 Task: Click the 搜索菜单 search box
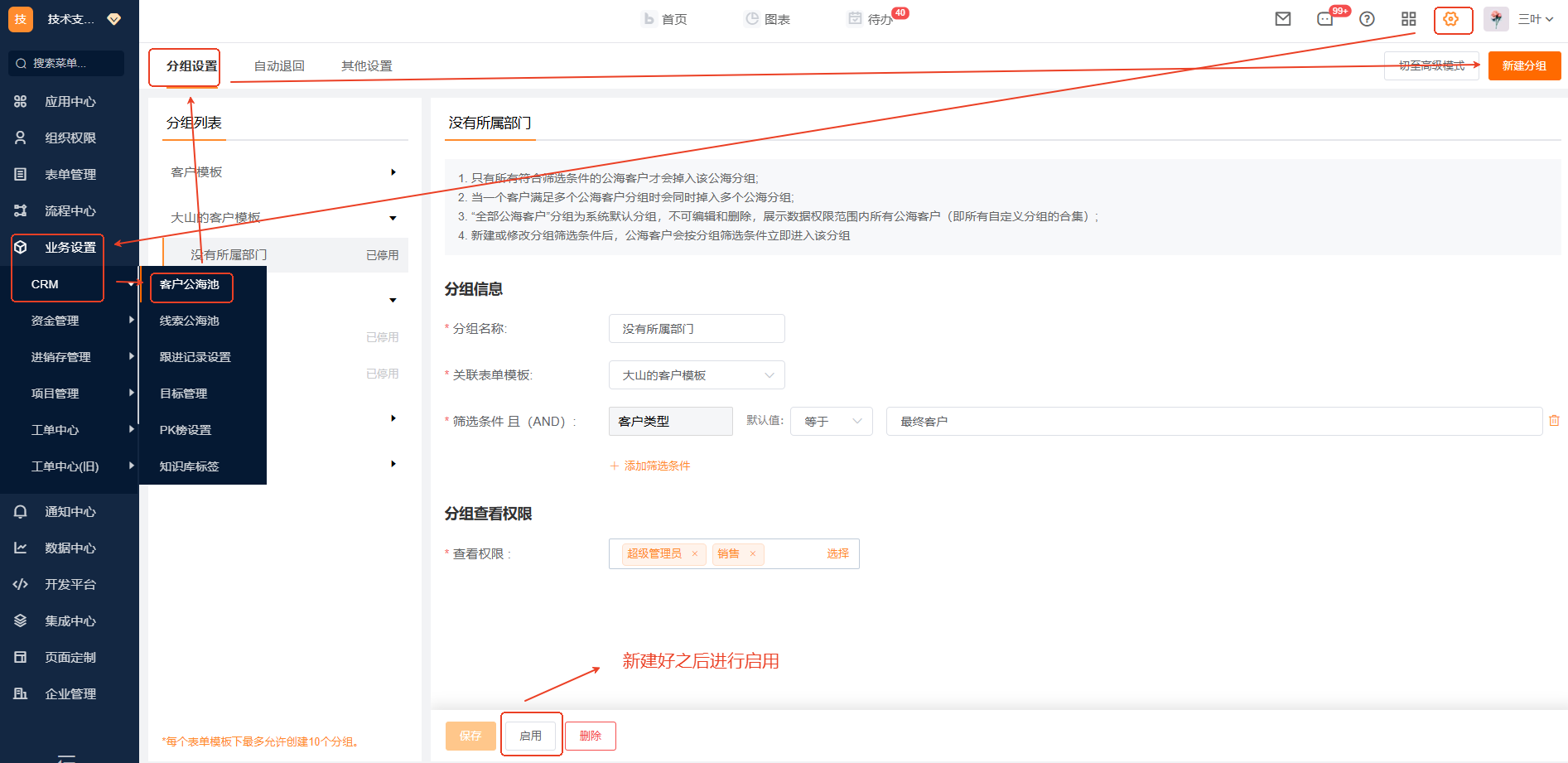(x=66, y=63)
